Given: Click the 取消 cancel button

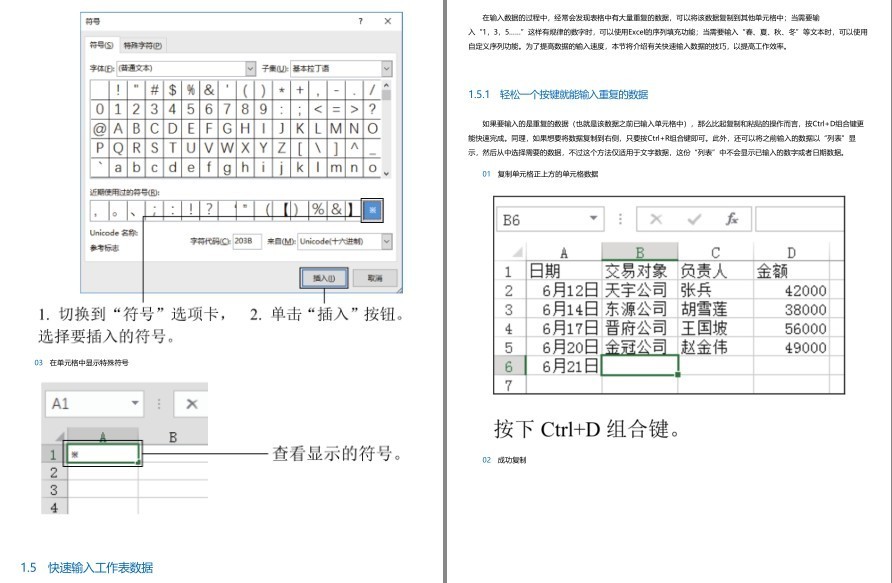Looking at the screenshot, I should [x=375, y=278].
